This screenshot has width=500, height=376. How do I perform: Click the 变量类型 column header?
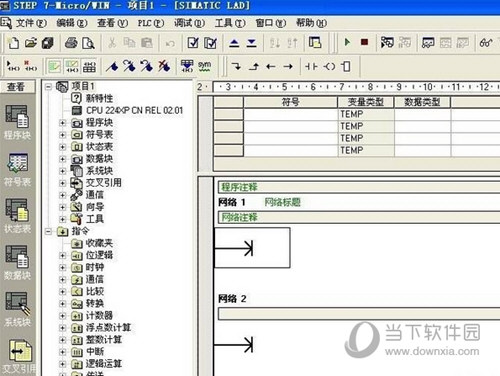coord(366,102)
